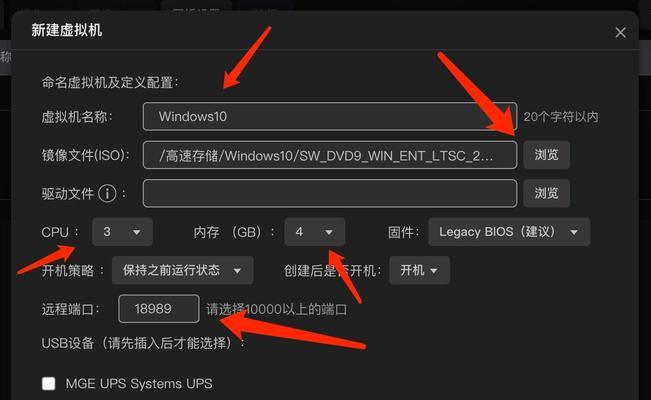Browse for the ISO image file

(x=546, y=155)
